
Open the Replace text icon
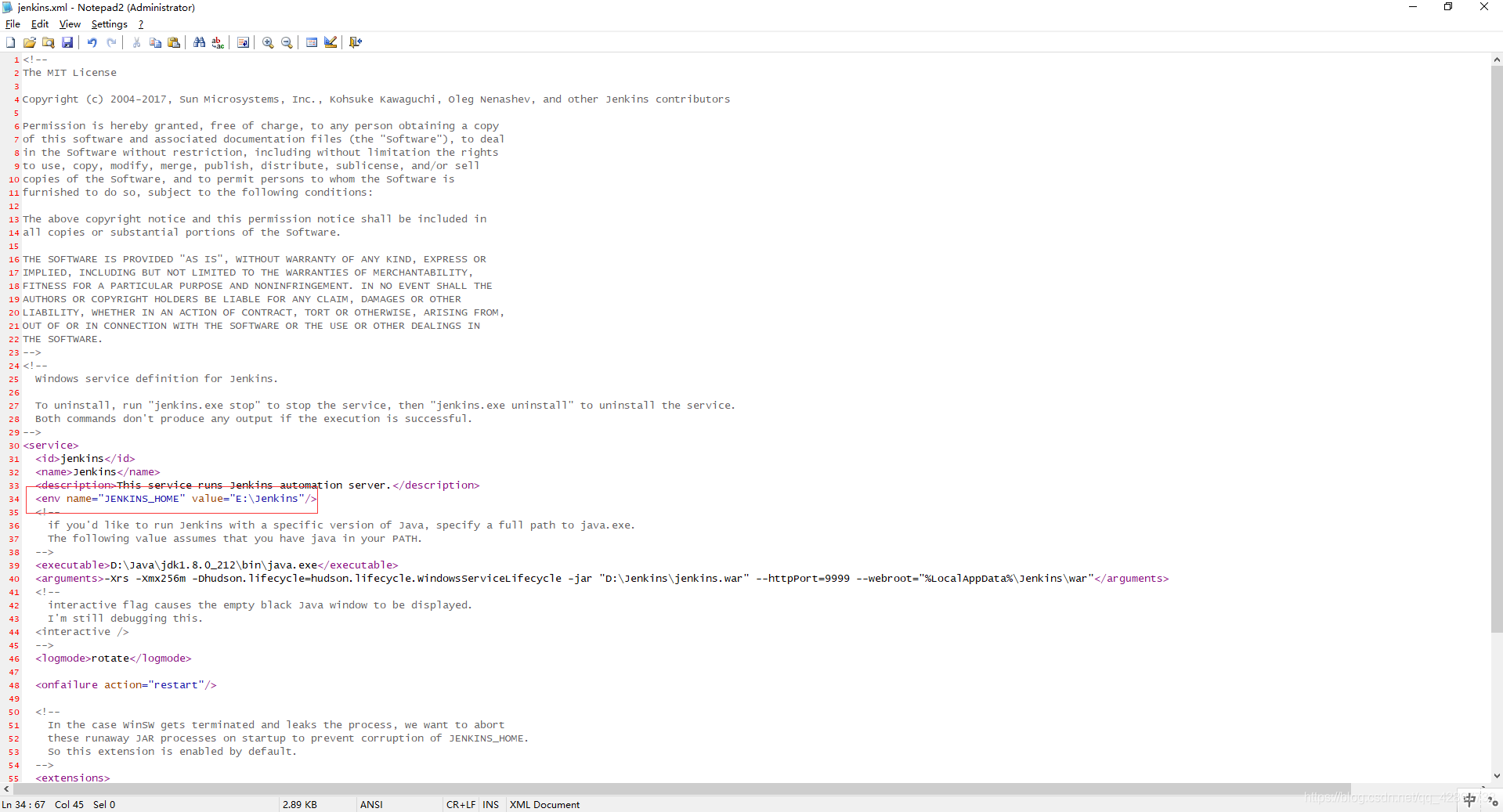[x=218, y=42]
